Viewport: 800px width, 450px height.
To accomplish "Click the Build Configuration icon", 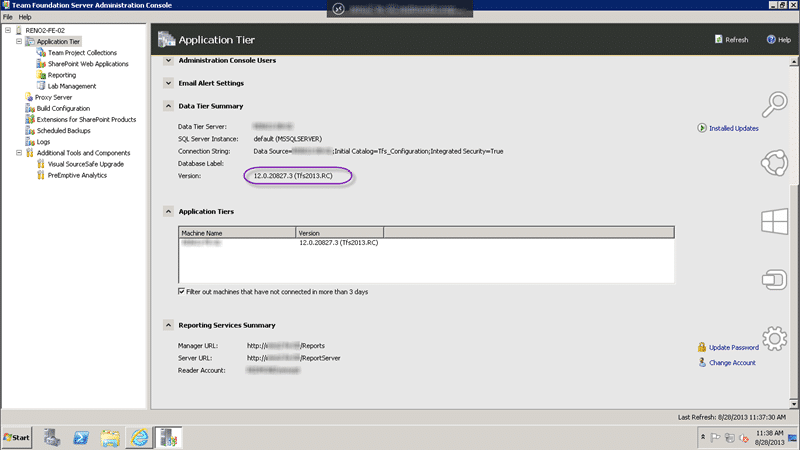I will (30, 108).
